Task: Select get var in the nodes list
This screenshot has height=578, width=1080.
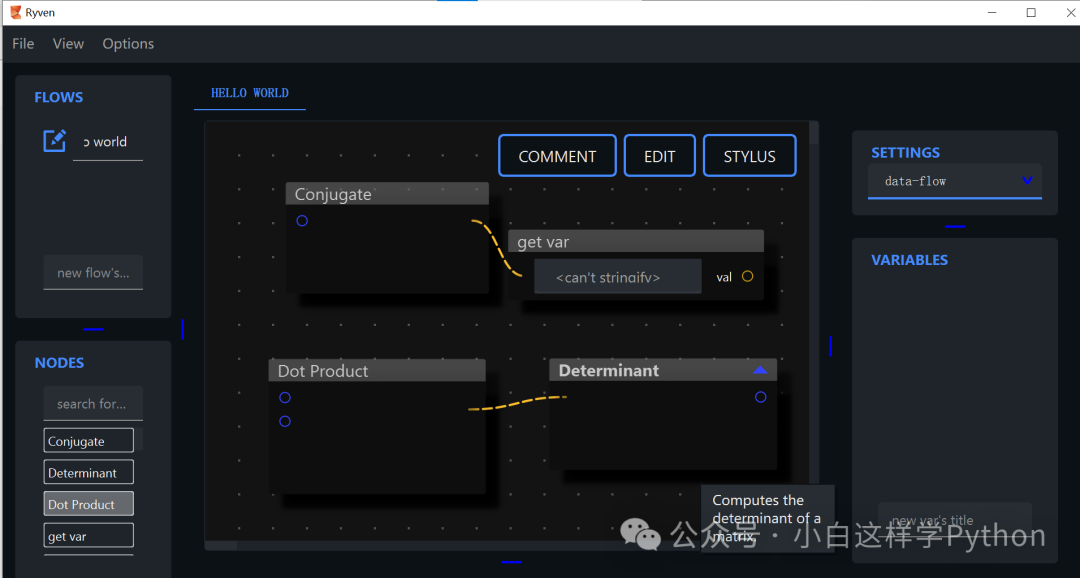Action: (88, 535)
